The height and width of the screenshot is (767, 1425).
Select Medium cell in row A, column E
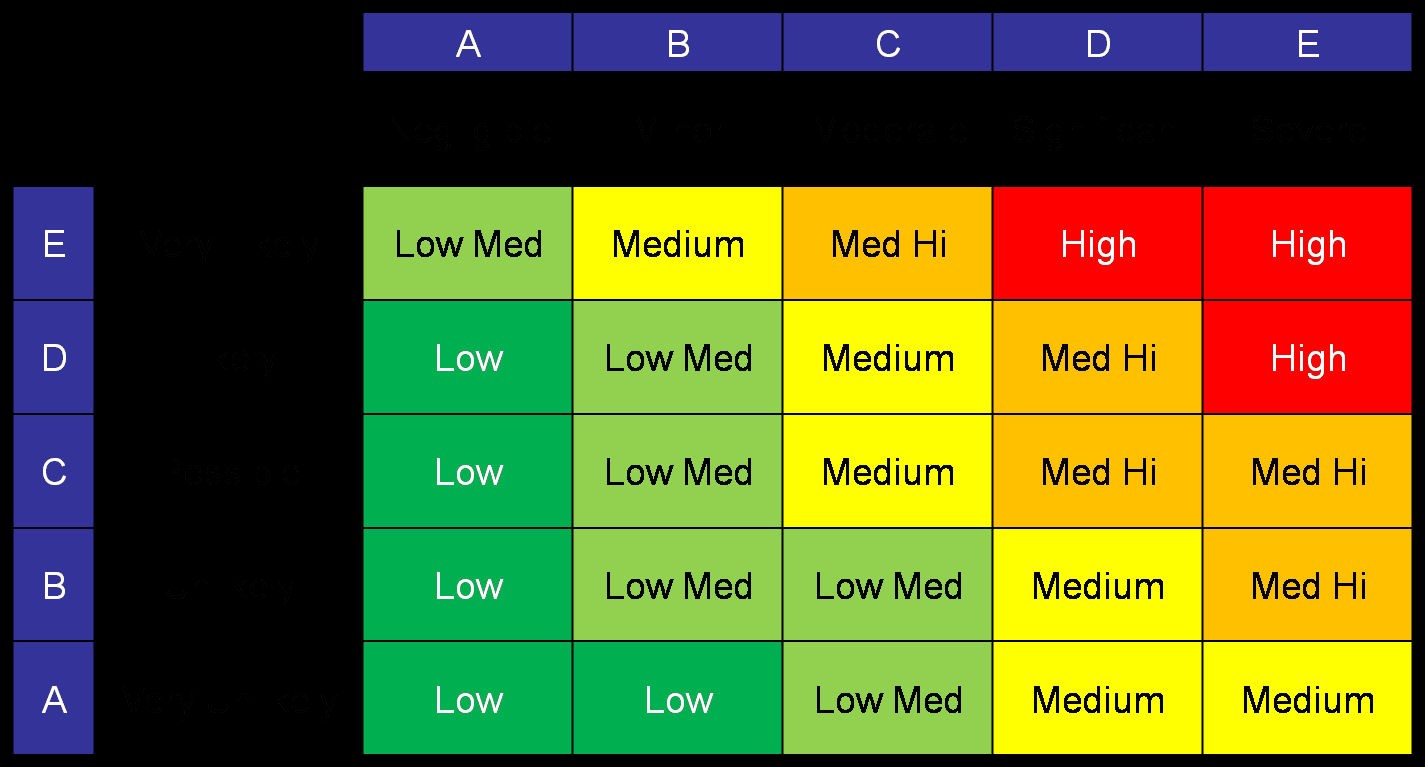click(x=1307, y=699)
